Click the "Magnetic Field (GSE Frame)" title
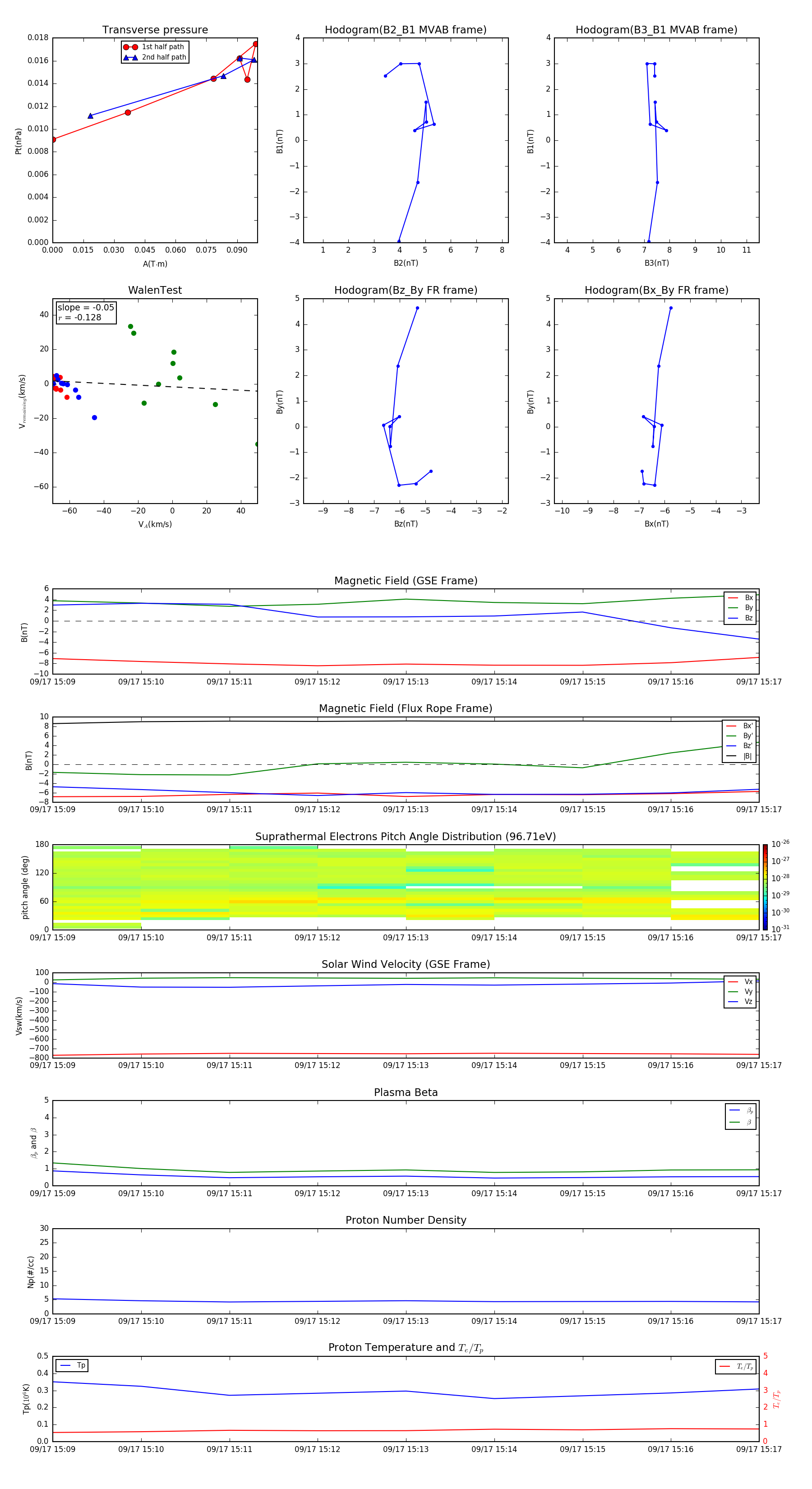 point(406,581)
